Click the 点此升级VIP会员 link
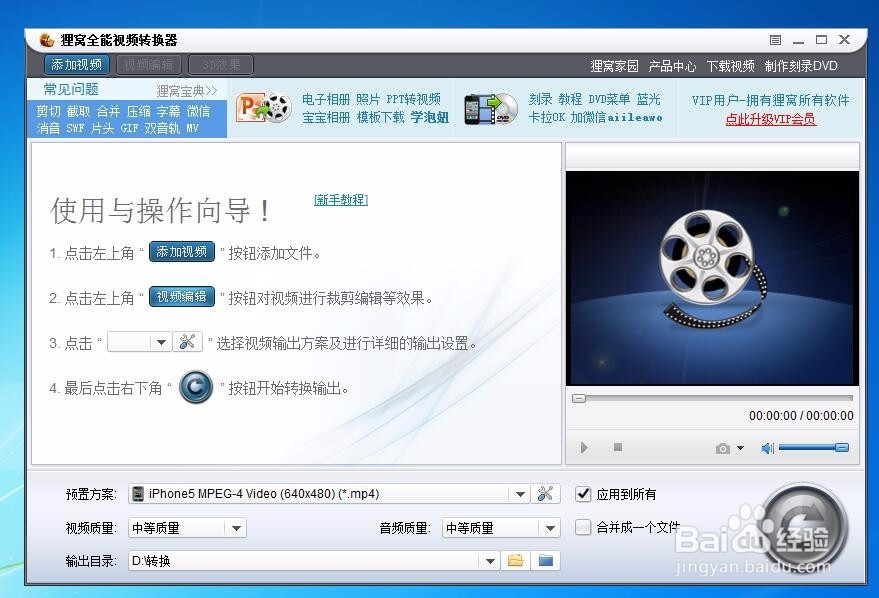 pos(771,119)
